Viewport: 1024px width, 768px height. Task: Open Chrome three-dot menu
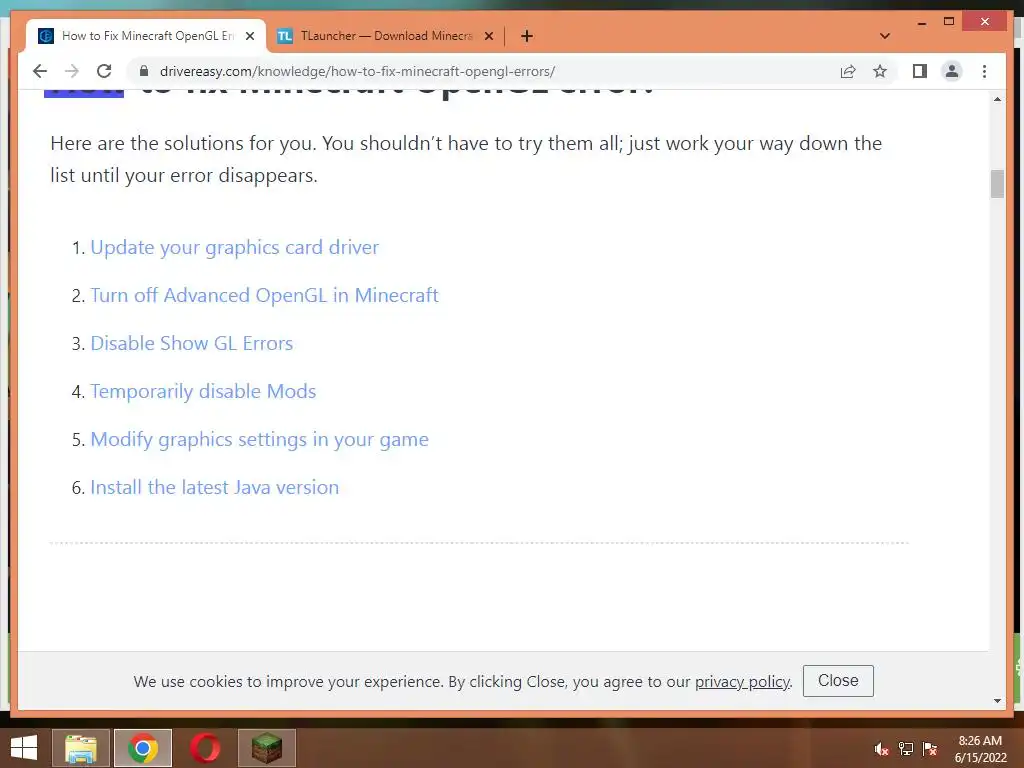coord(984,71)
